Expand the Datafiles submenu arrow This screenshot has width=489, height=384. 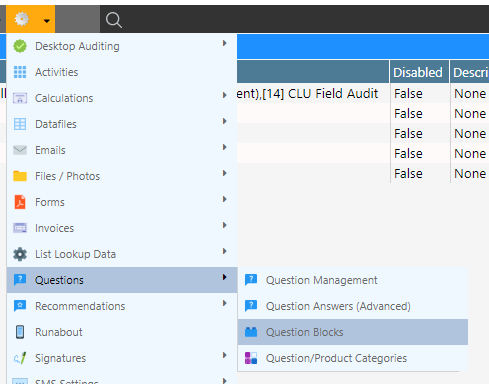[225, 121]
